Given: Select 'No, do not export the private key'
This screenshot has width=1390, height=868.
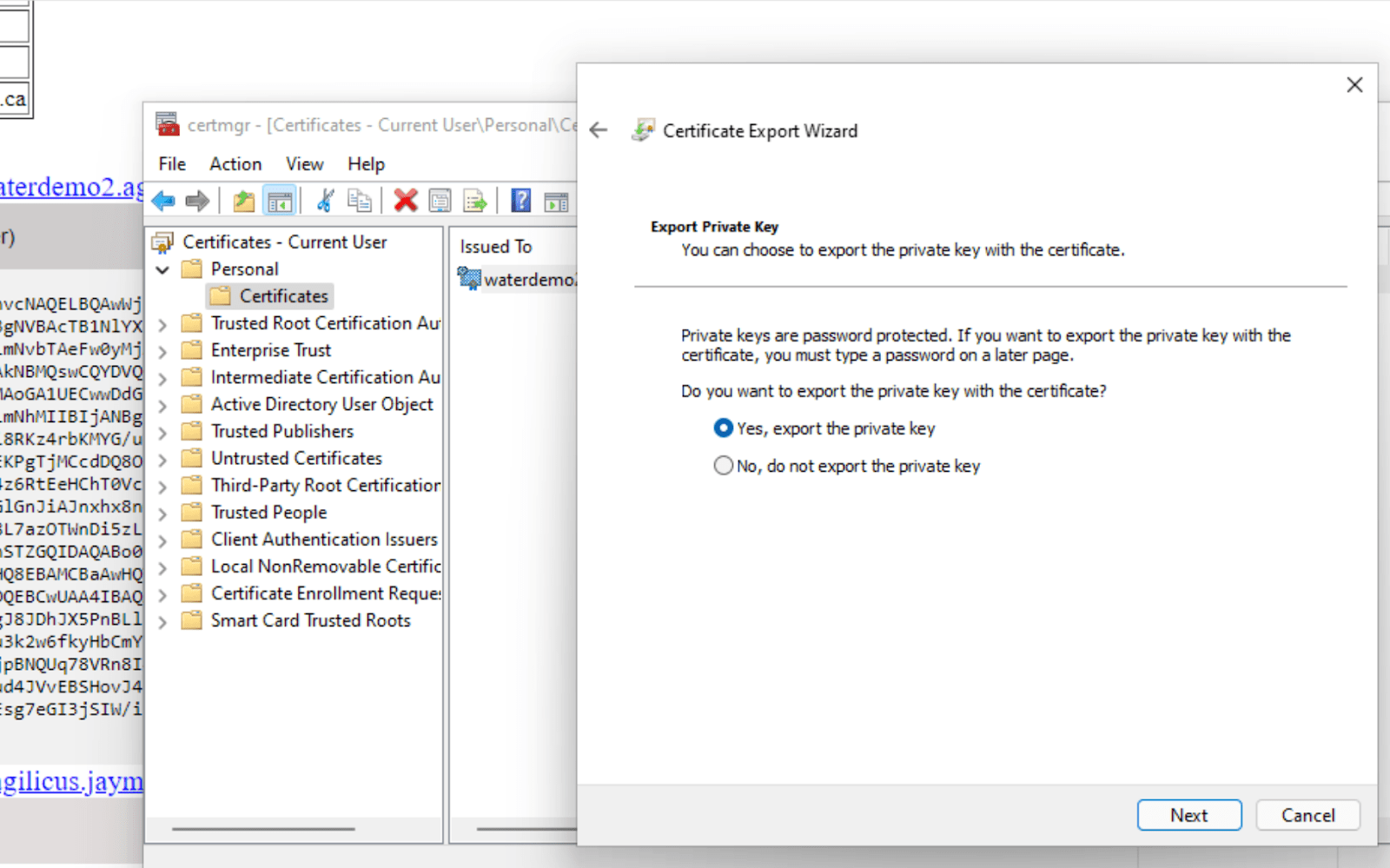Looking at the screenshot, I should pyautogui.click(x=723, y=466).
